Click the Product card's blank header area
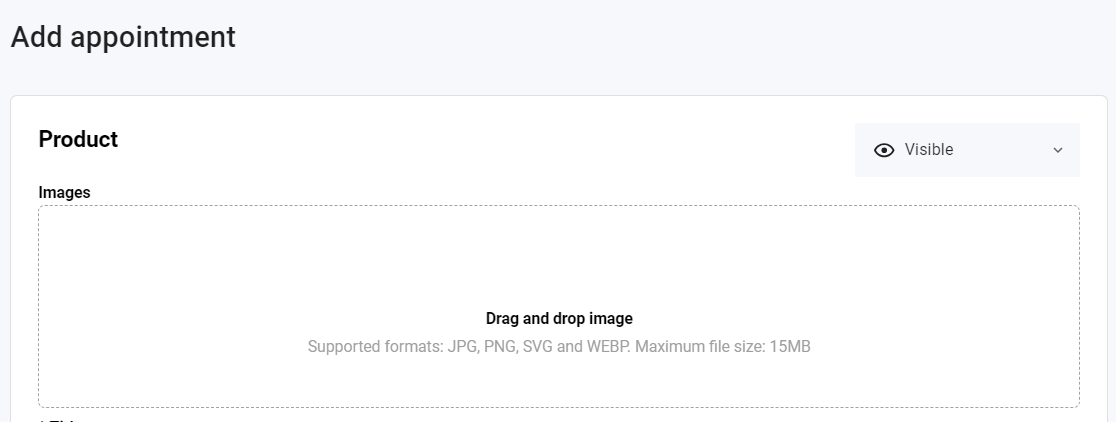Viewport: 1116px width, 422px height. click(x=480, y=140)
